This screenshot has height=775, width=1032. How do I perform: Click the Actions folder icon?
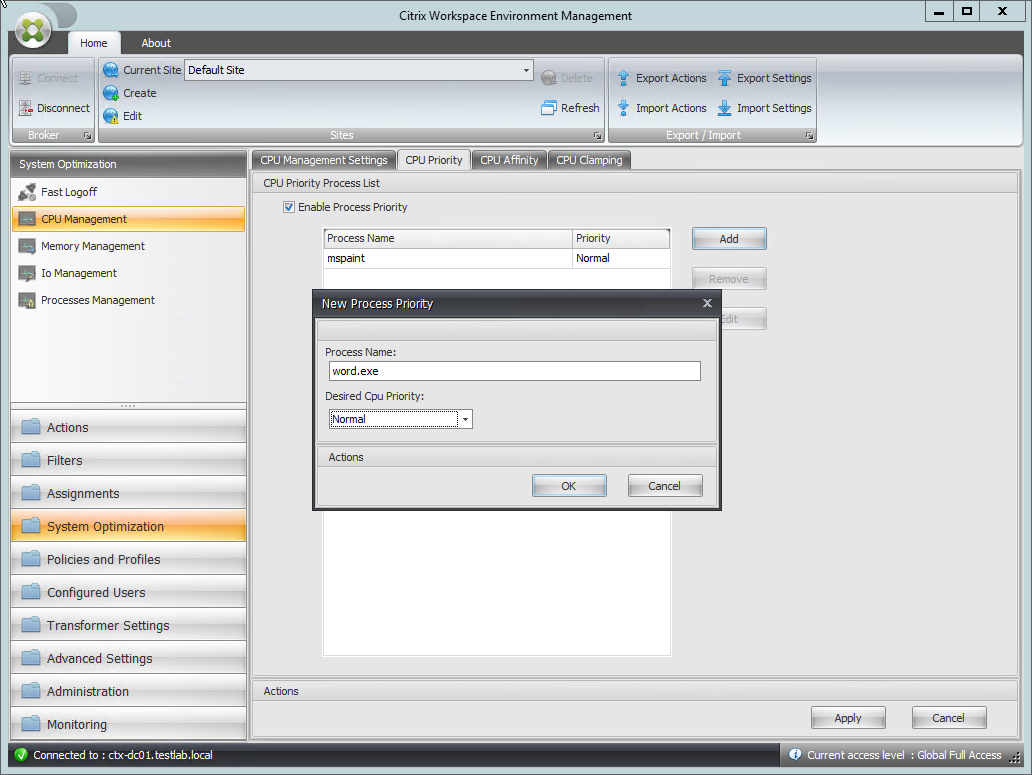coord(31,427)
